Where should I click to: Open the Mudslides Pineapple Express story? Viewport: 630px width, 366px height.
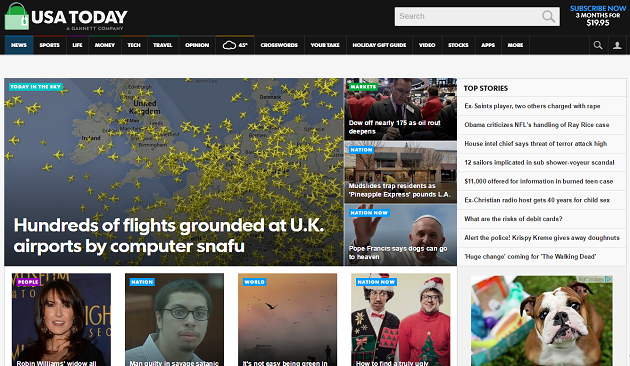coord(400,190)
